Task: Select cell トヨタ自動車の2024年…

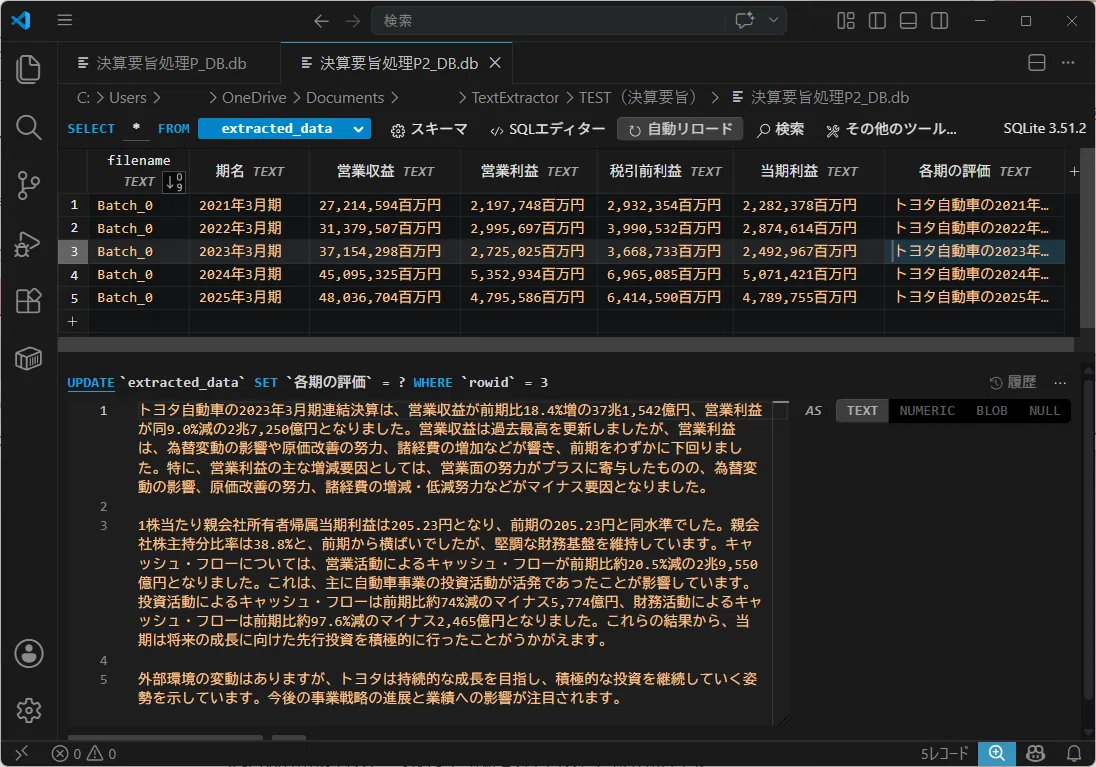Action: 974,274
